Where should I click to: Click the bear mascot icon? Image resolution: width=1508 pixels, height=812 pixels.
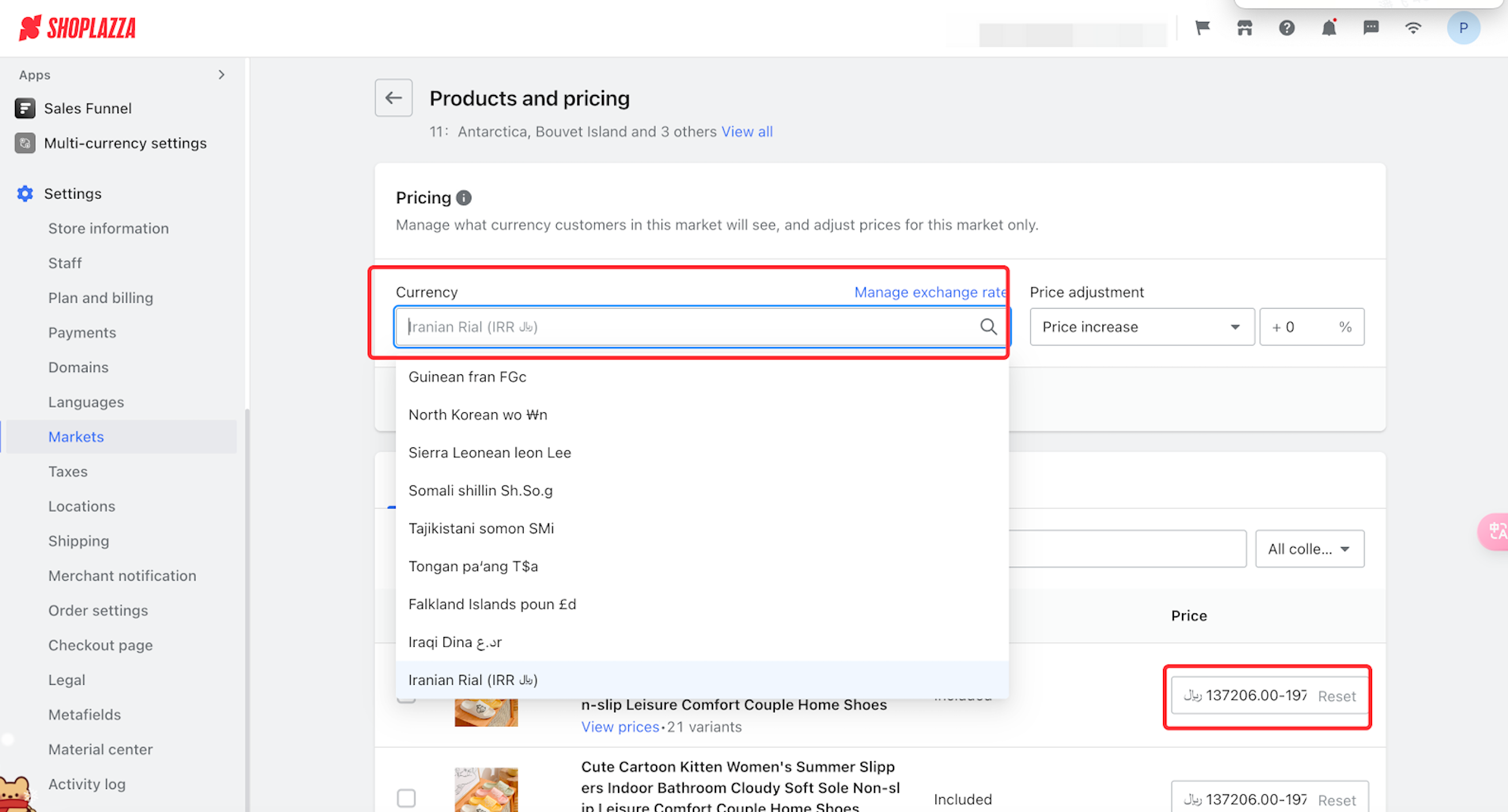(x=16, y=794)
